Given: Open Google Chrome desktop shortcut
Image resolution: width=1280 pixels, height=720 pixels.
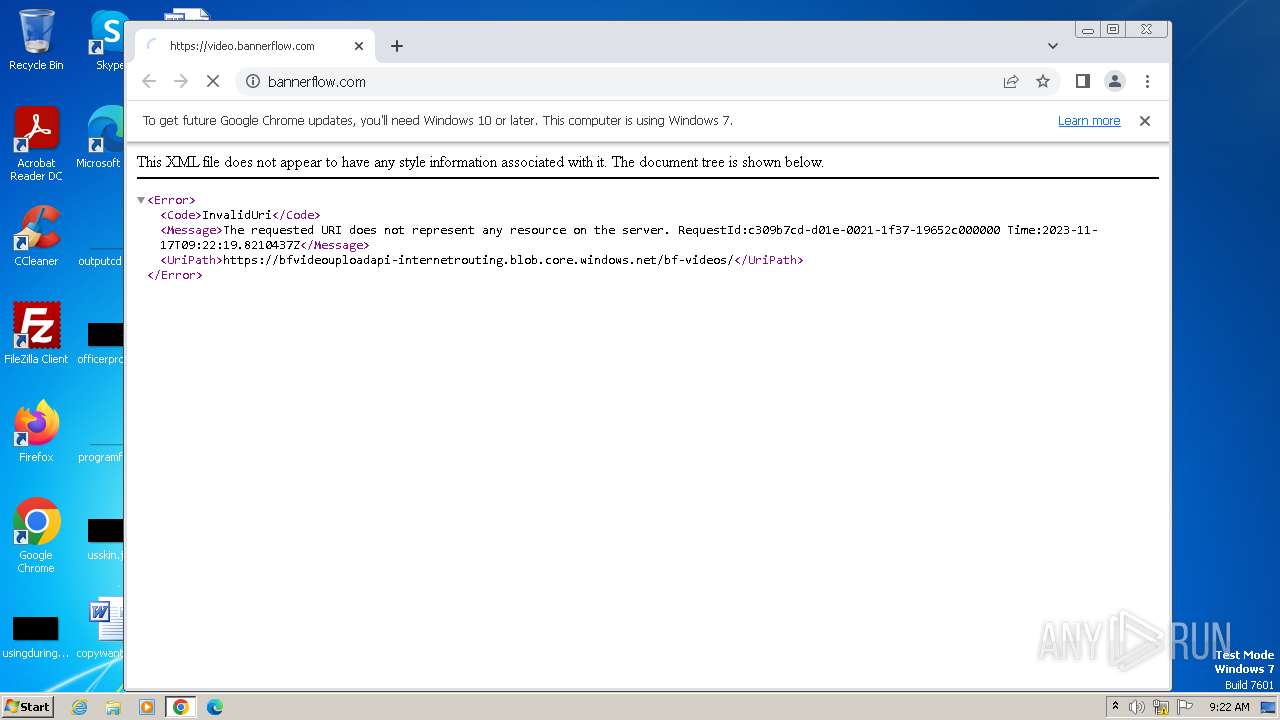Looking at the screenshot, I should coord(36,535).
